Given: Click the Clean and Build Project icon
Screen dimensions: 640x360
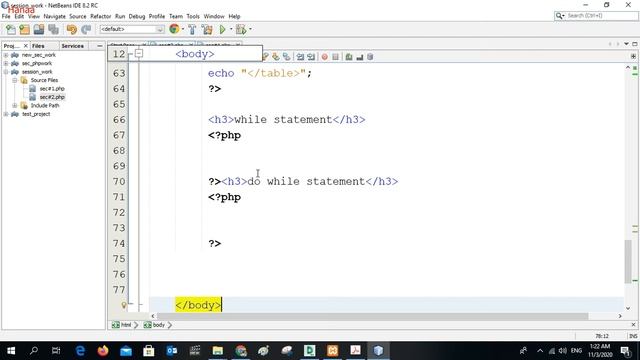Looking at the screenshot, I should [207, 29].
